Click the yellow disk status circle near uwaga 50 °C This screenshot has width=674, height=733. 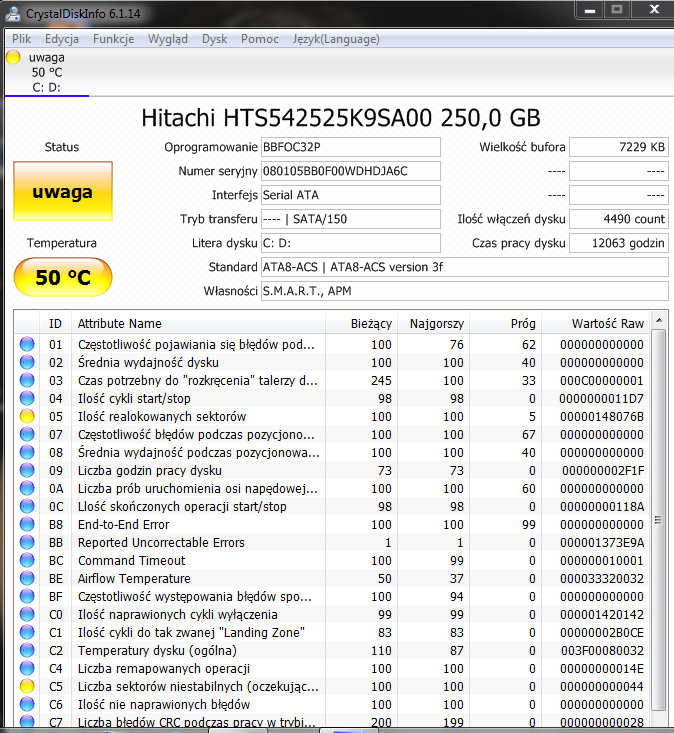point(14,57)
